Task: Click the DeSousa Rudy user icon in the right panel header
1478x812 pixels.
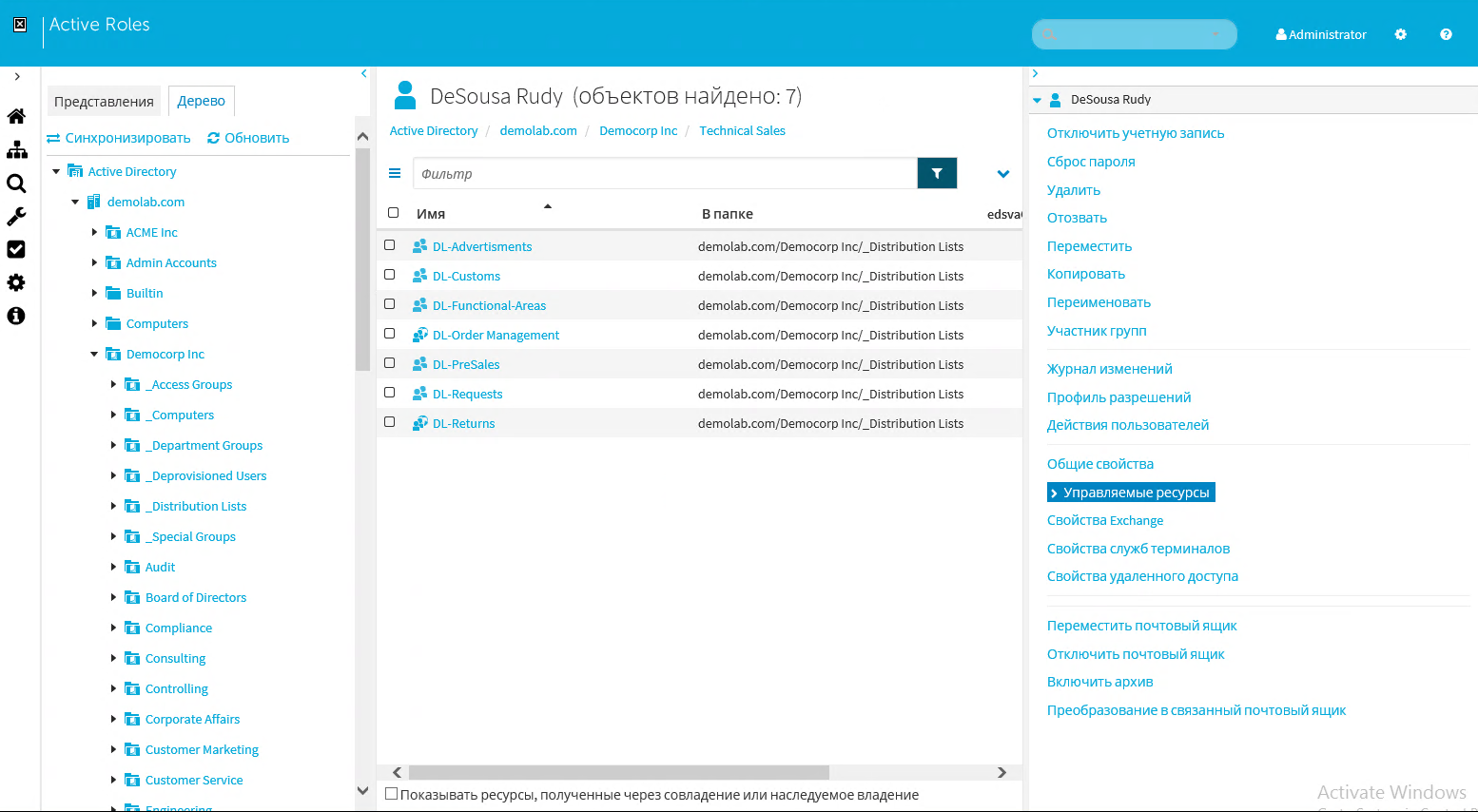Action: [1055, 99]
